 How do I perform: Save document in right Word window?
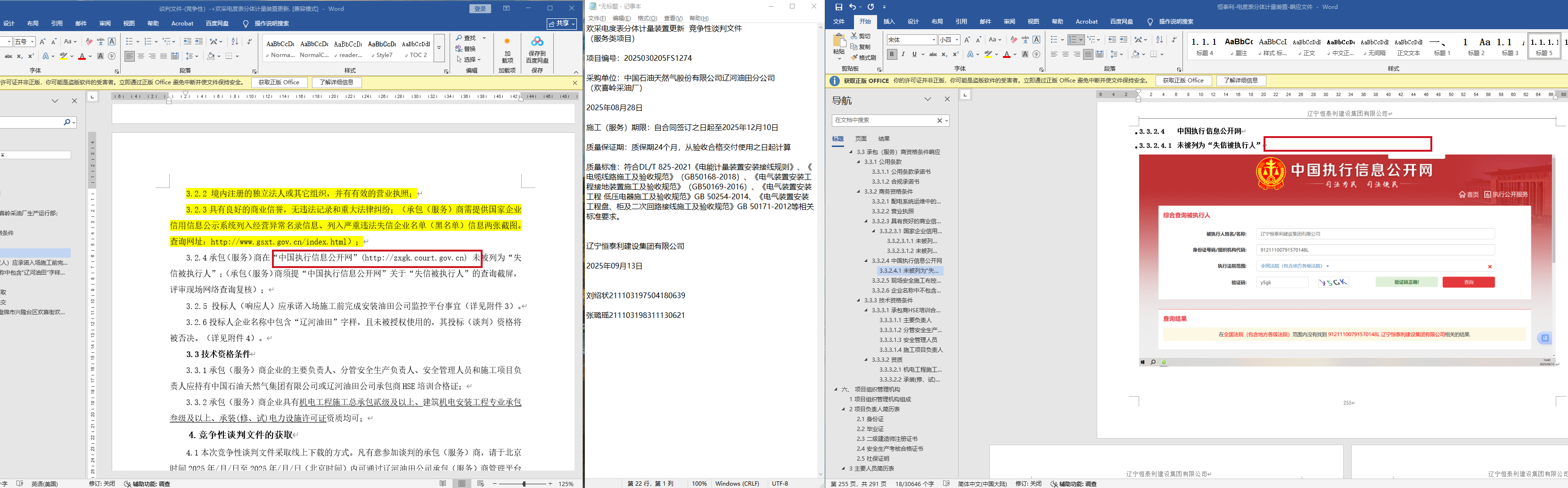[x=839, y=8]
